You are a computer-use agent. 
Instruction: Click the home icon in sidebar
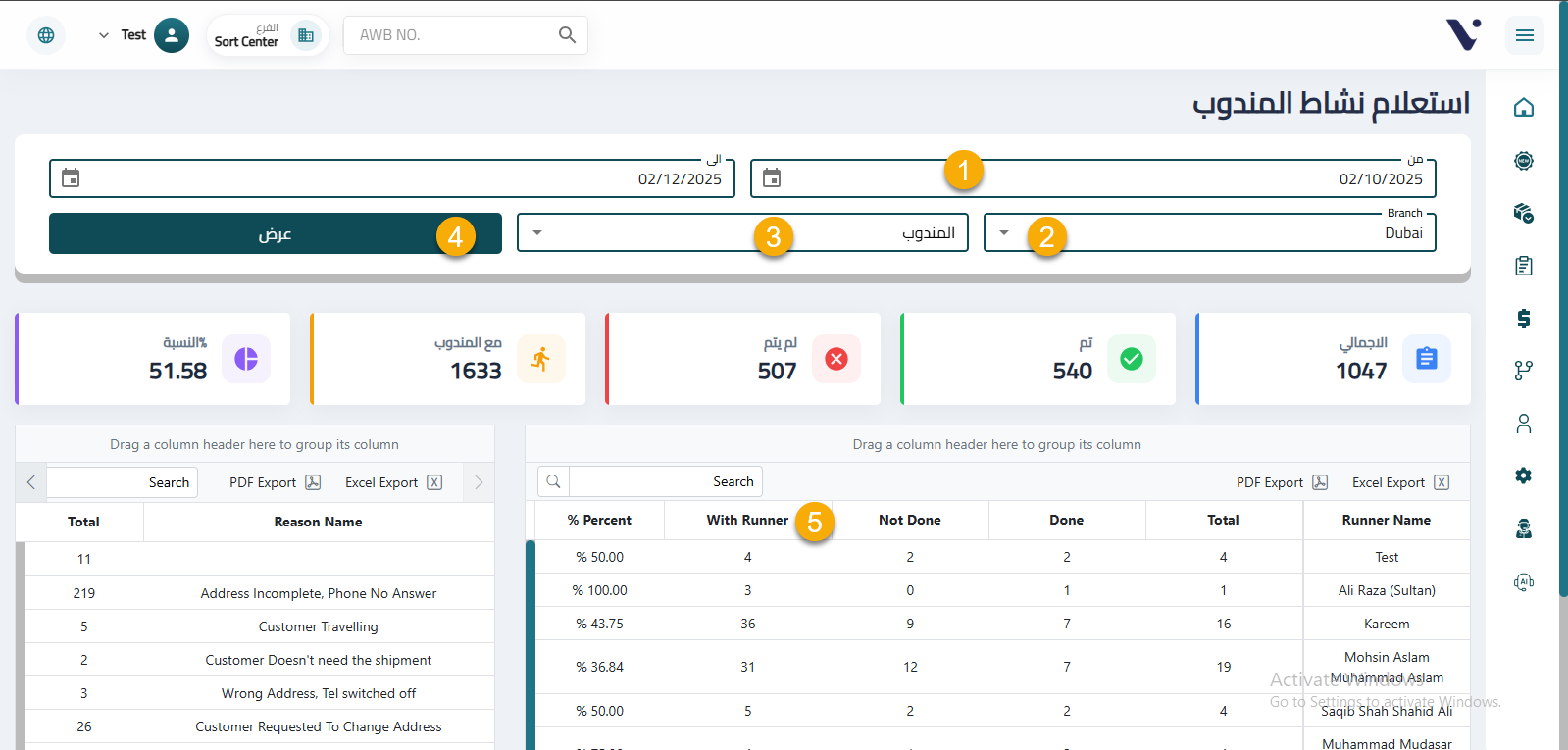point(1523,108)
